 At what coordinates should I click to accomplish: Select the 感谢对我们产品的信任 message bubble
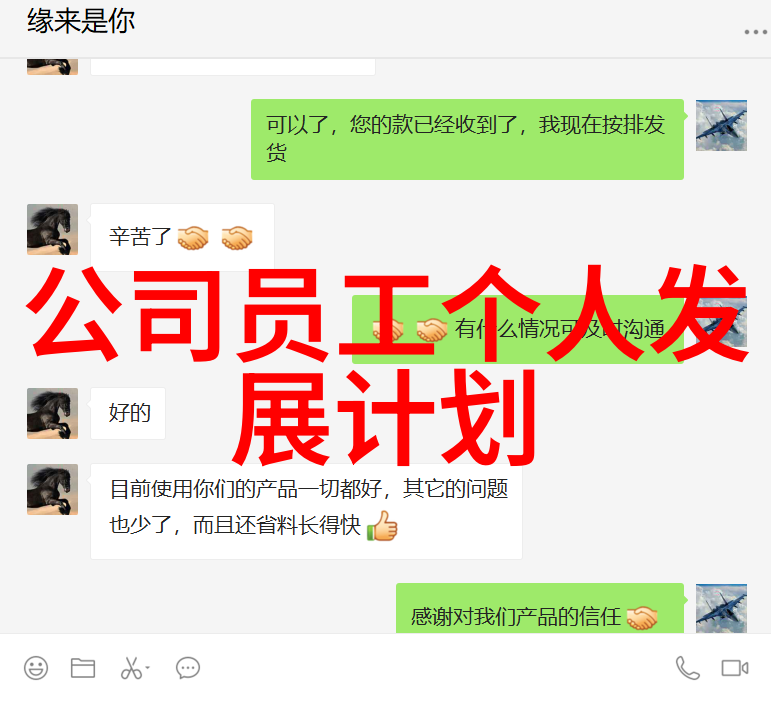click(540, 608)
